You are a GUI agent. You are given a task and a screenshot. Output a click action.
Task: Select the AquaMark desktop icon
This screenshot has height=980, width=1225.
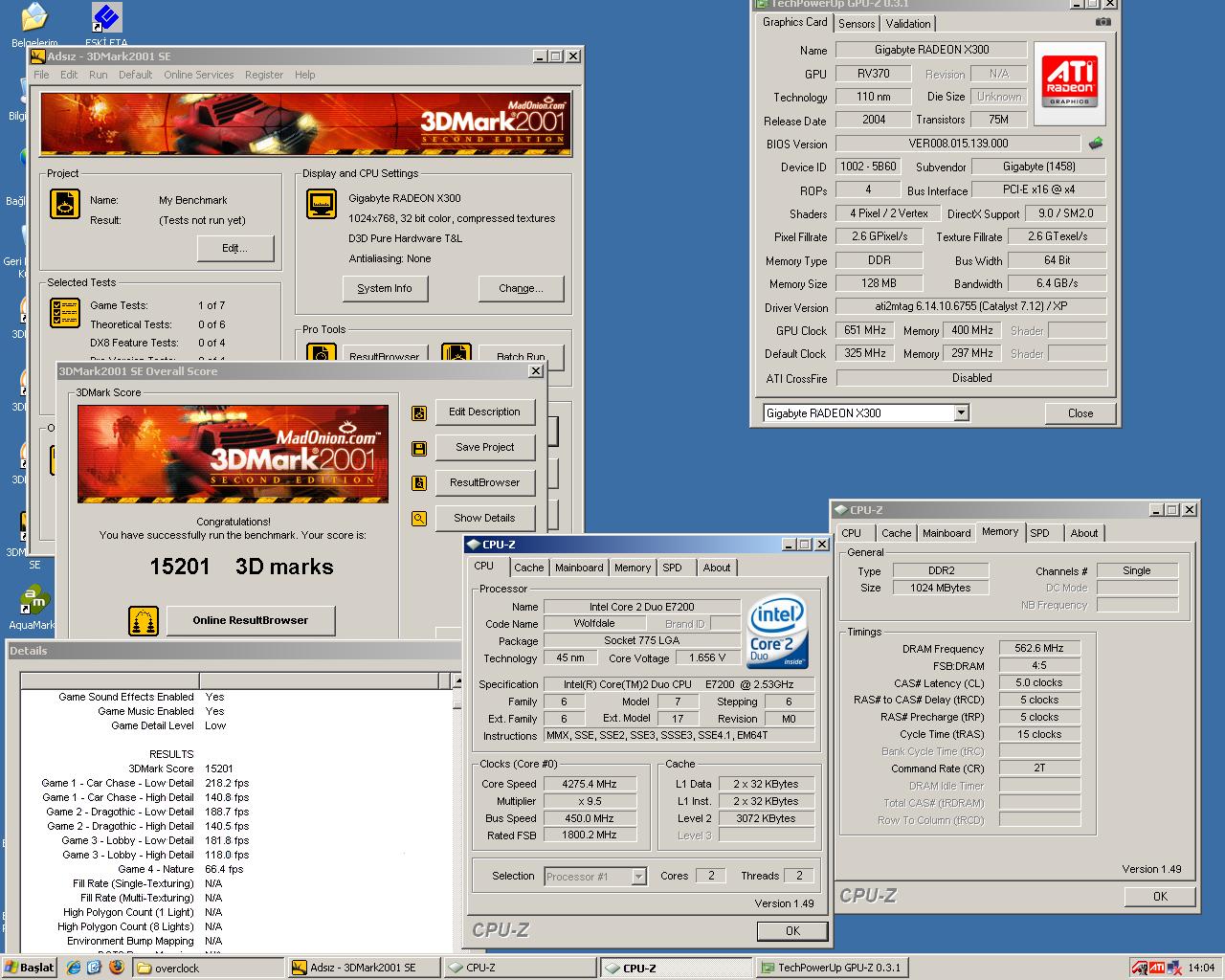[x=34, y=601]
